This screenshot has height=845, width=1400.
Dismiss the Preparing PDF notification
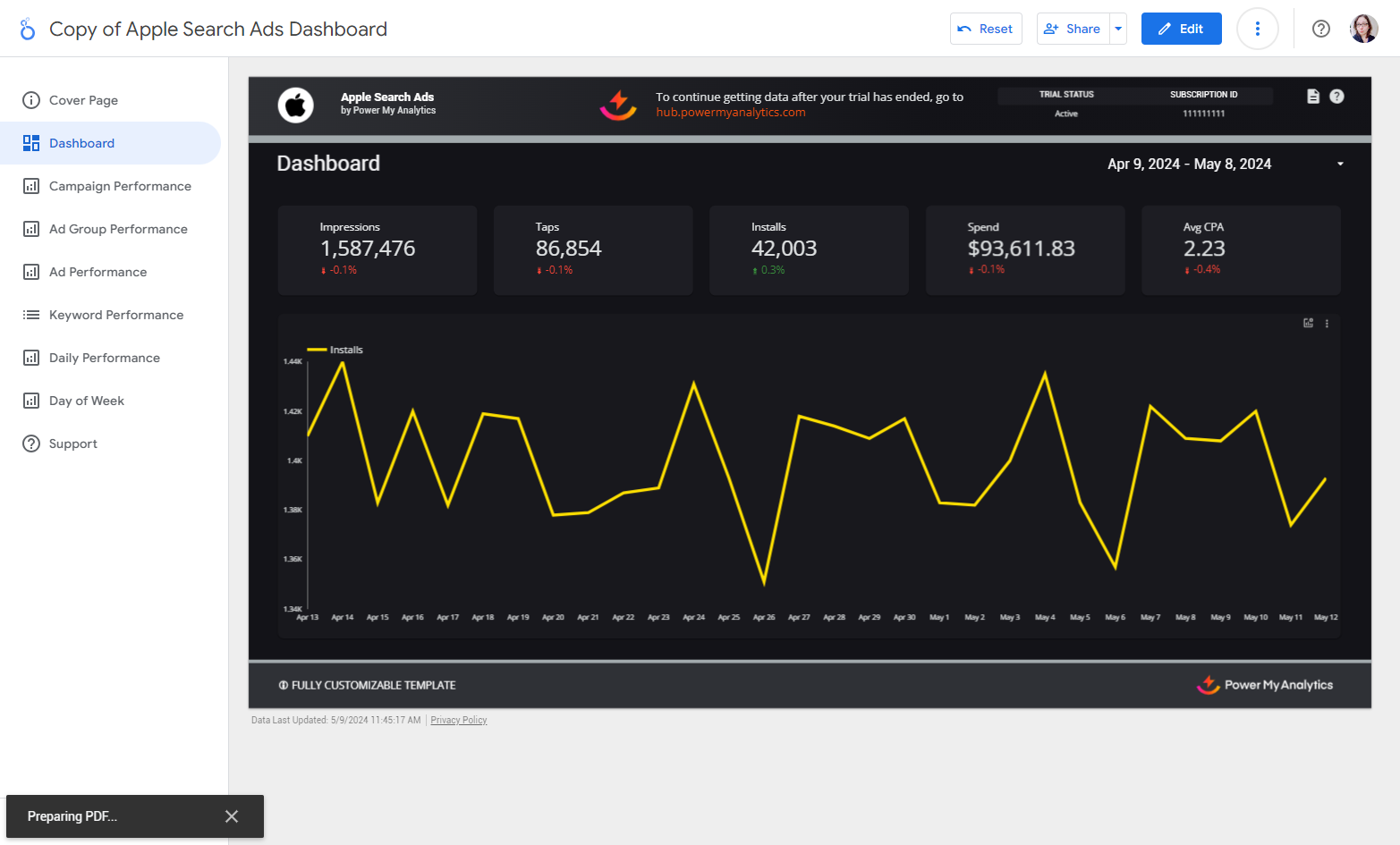(232, 816)
